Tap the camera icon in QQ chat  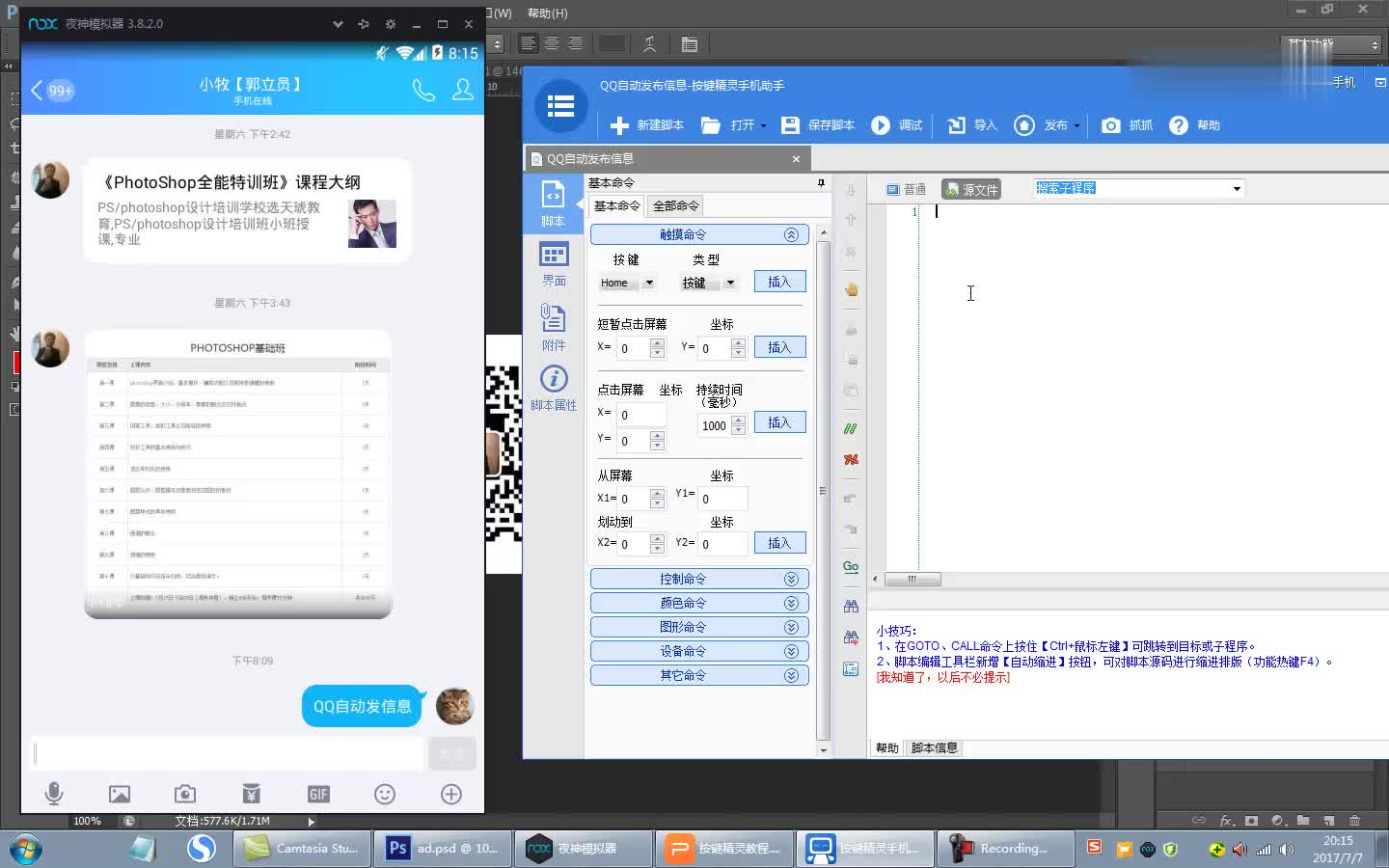[185, 794]
